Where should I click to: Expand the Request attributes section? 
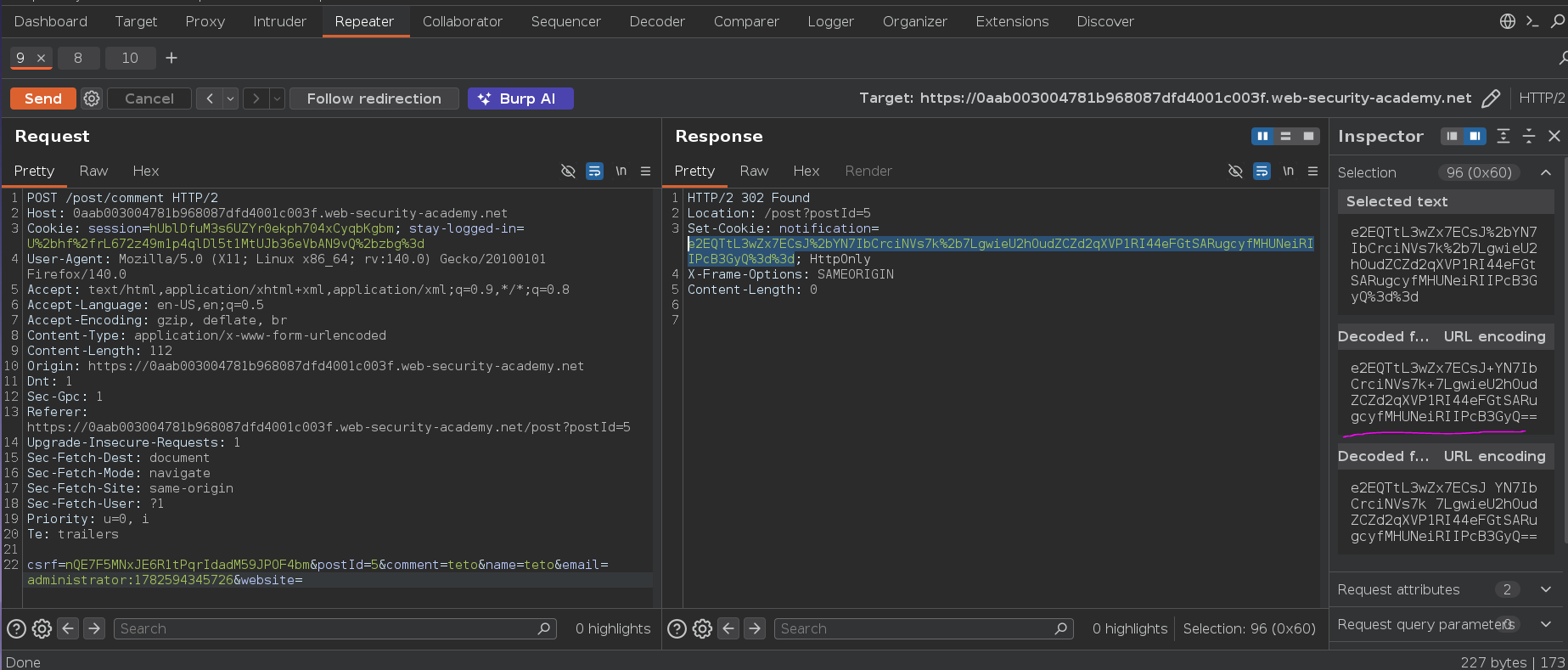tap(1546, 589)
